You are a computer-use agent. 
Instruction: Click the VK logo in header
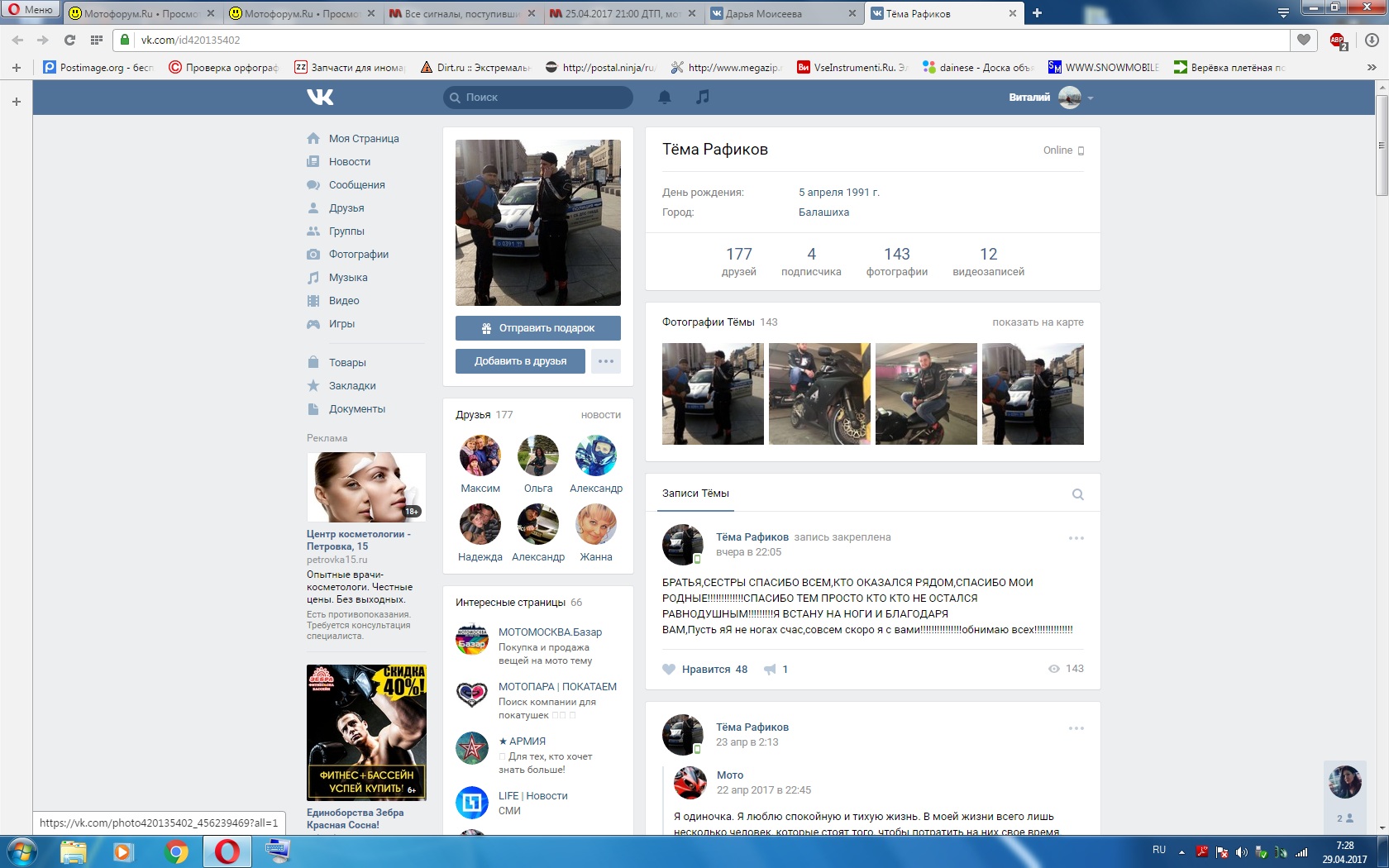320,98
